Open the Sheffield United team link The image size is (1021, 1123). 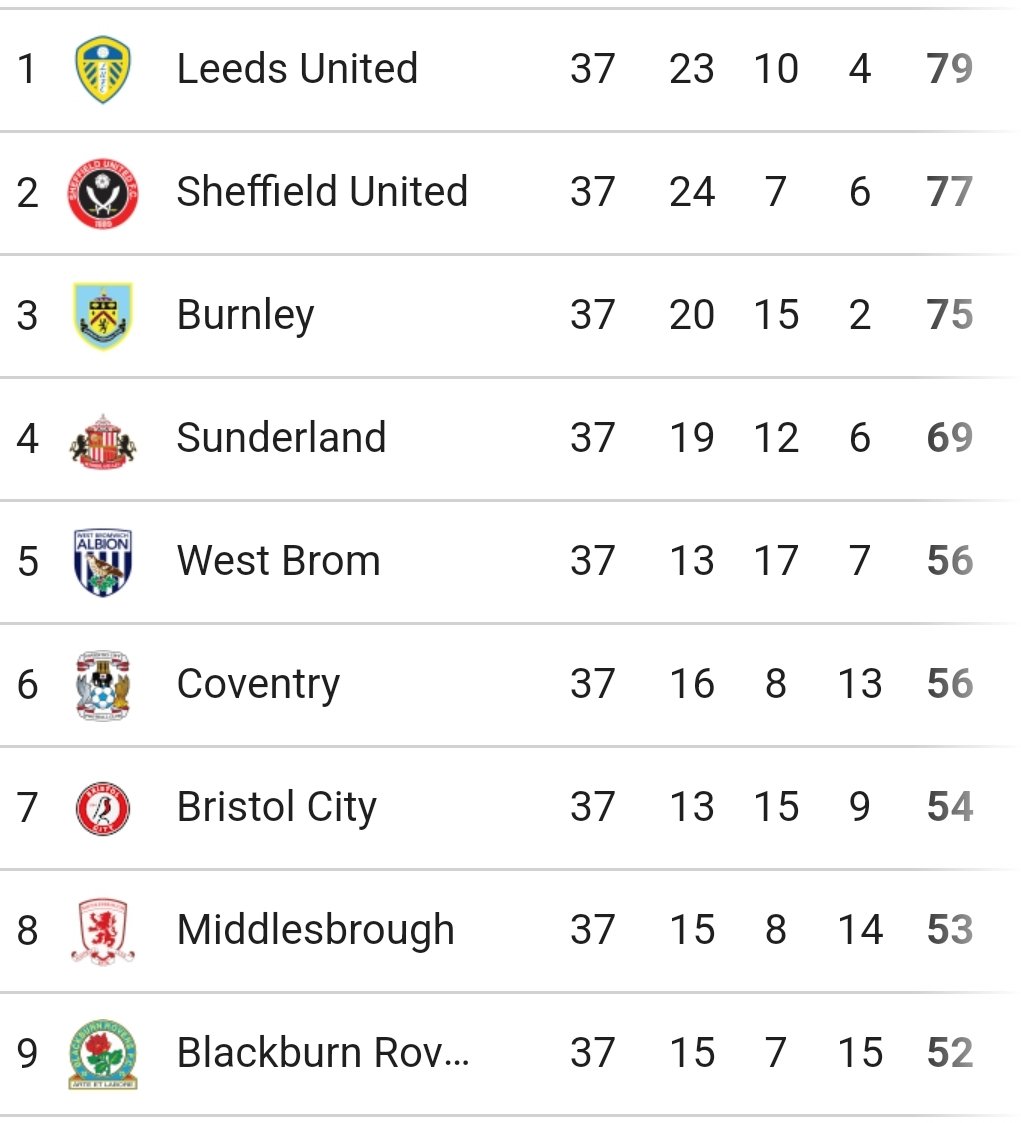point(322,192)
